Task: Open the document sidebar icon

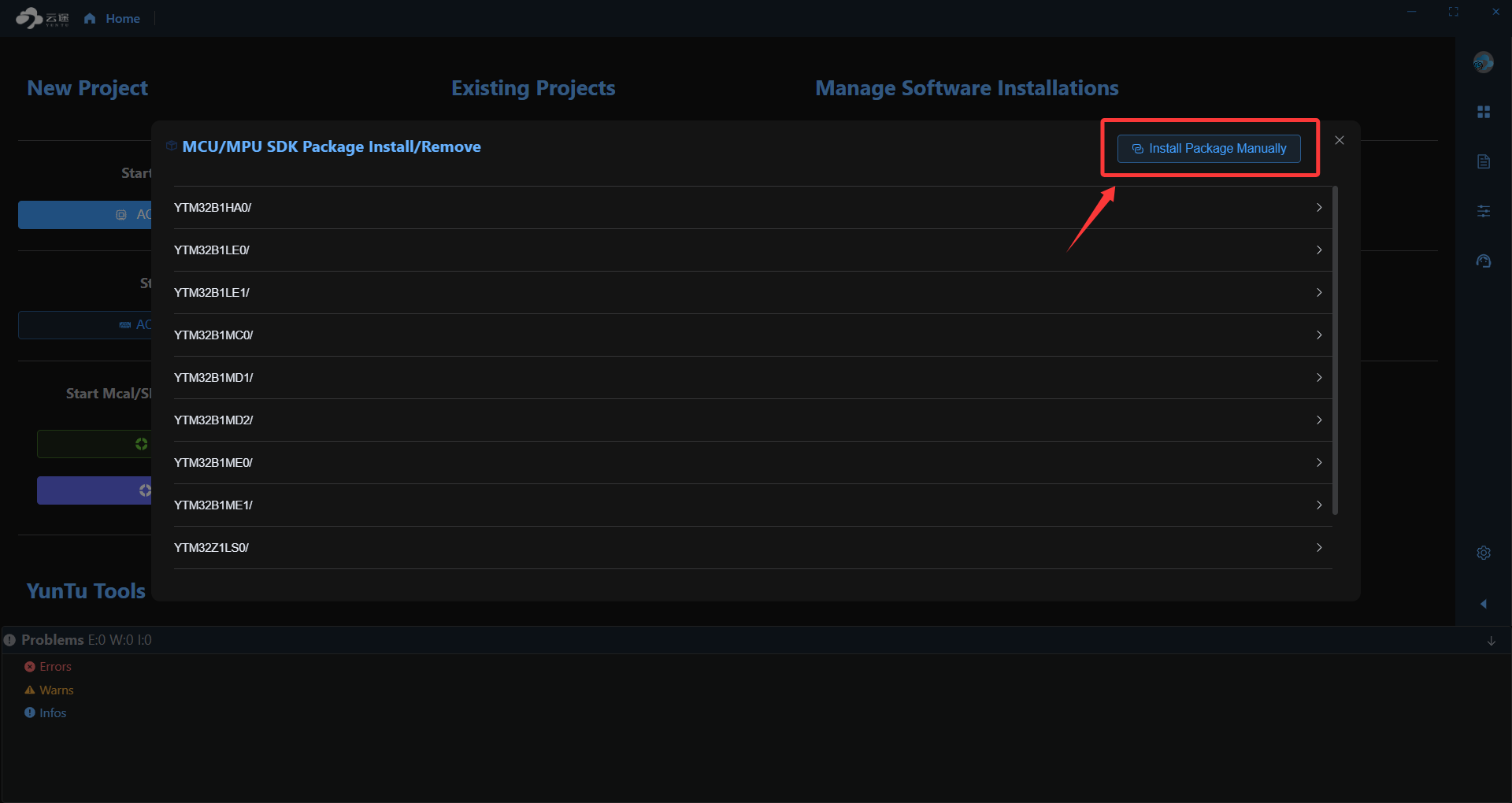Action: (x=1484, y=161)
